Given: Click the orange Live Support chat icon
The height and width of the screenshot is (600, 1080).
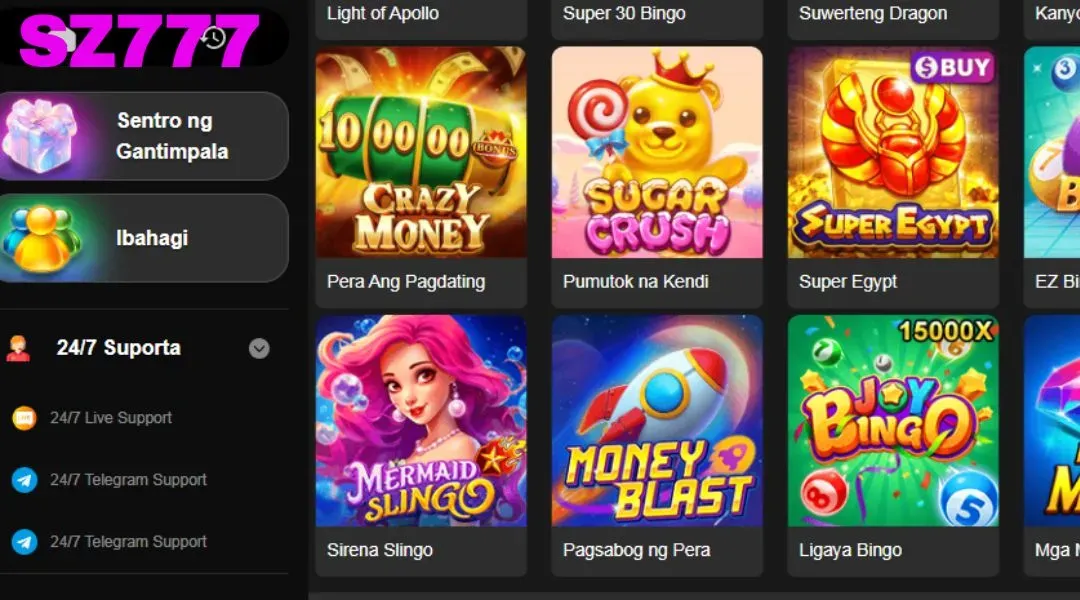Looking at the screenshot, I should pyautogui.click(x=24, y=418).
